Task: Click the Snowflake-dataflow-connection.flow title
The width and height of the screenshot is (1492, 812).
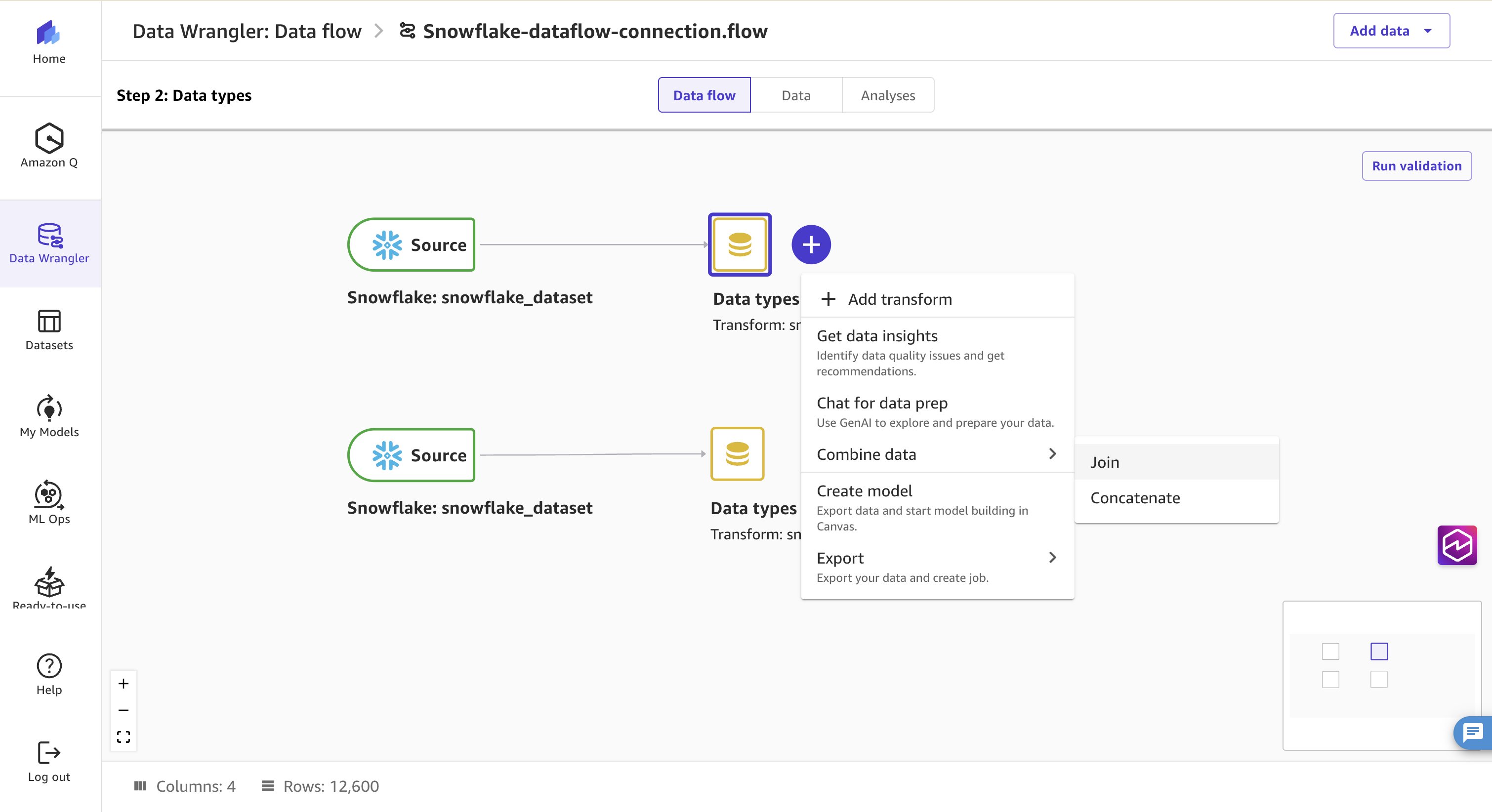Action: pyautogui.click(x=595, y=31)
